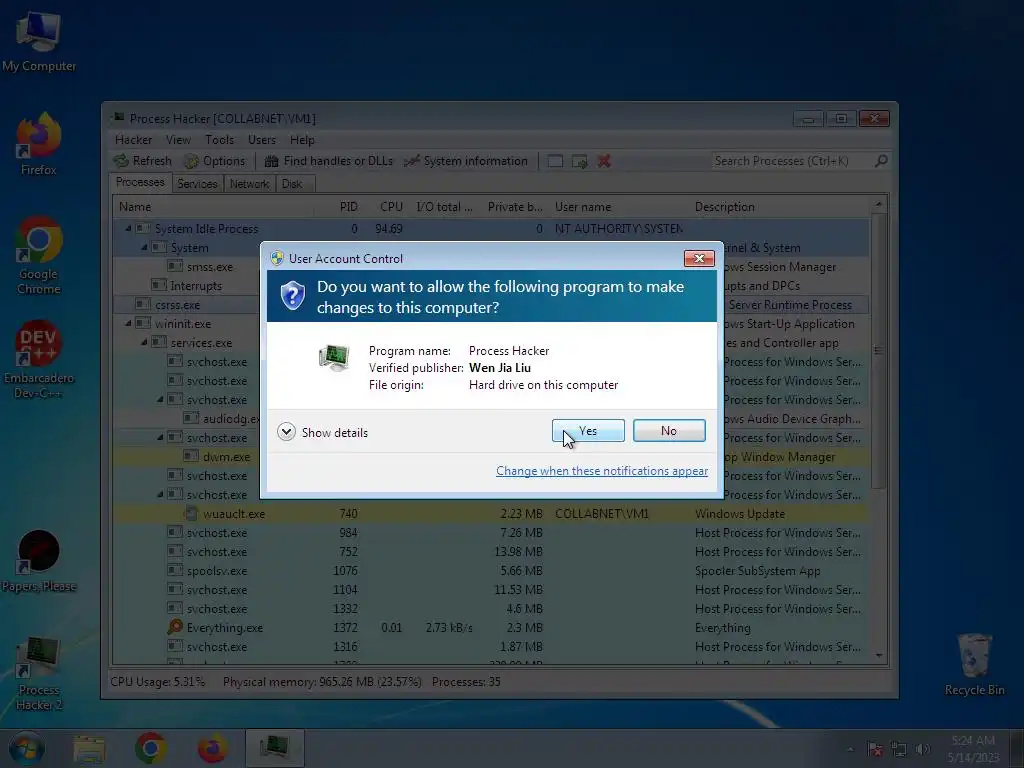Open the My Computer desktop icon
Viewport: 1024px width, 768px height.
pyautogui.click(x=39, y=41)
